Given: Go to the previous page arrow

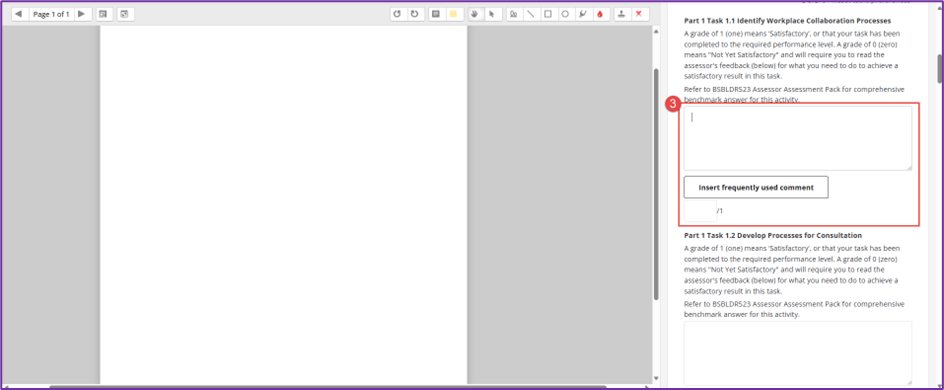Looking at the screenshot, I should 19,14.
